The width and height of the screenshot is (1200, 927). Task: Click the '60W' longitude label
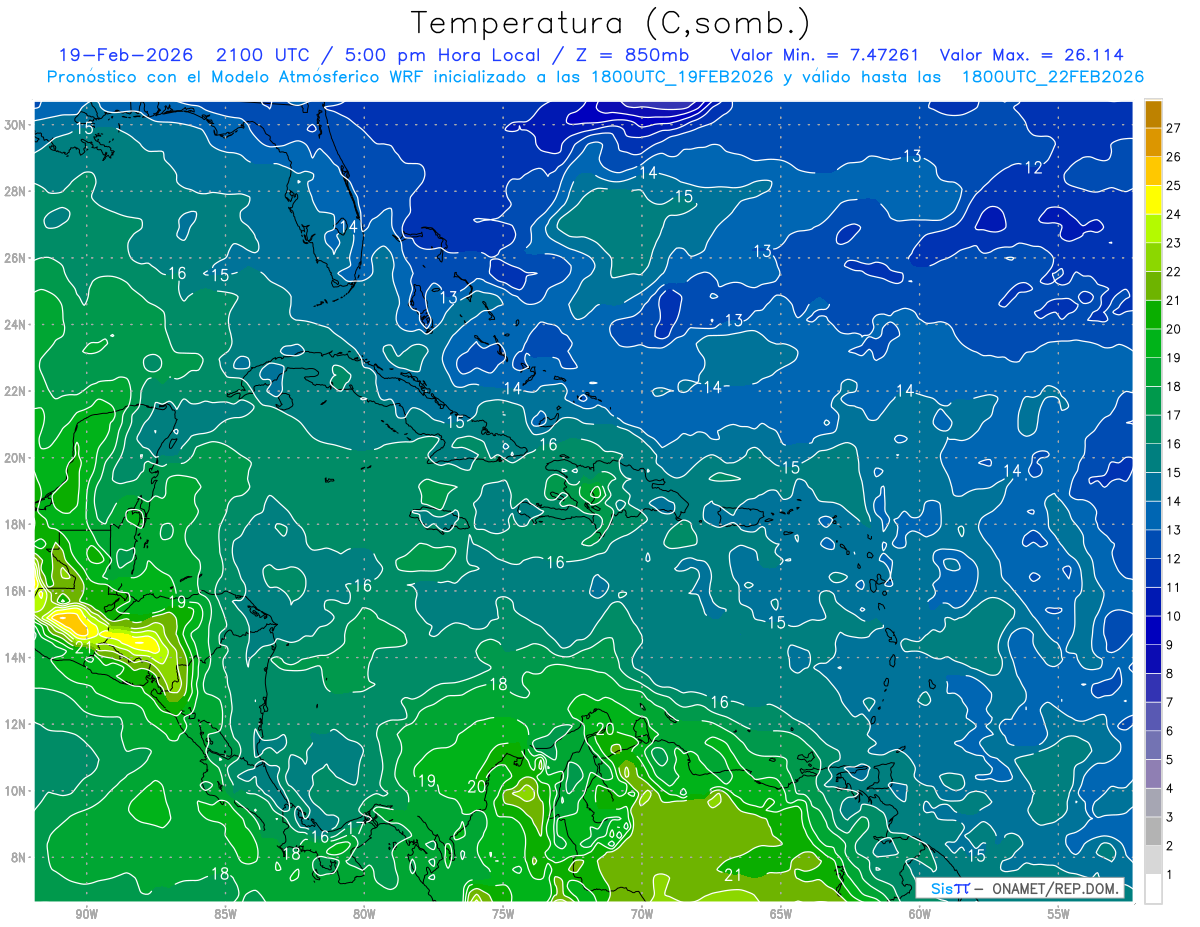pos(920,915)
